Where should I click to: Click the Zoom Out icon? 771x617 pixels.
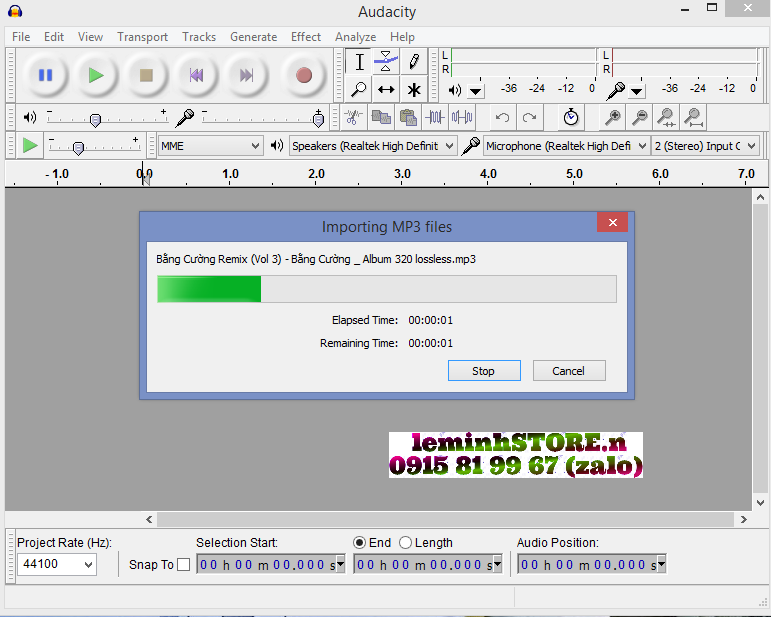coord(640,118)
